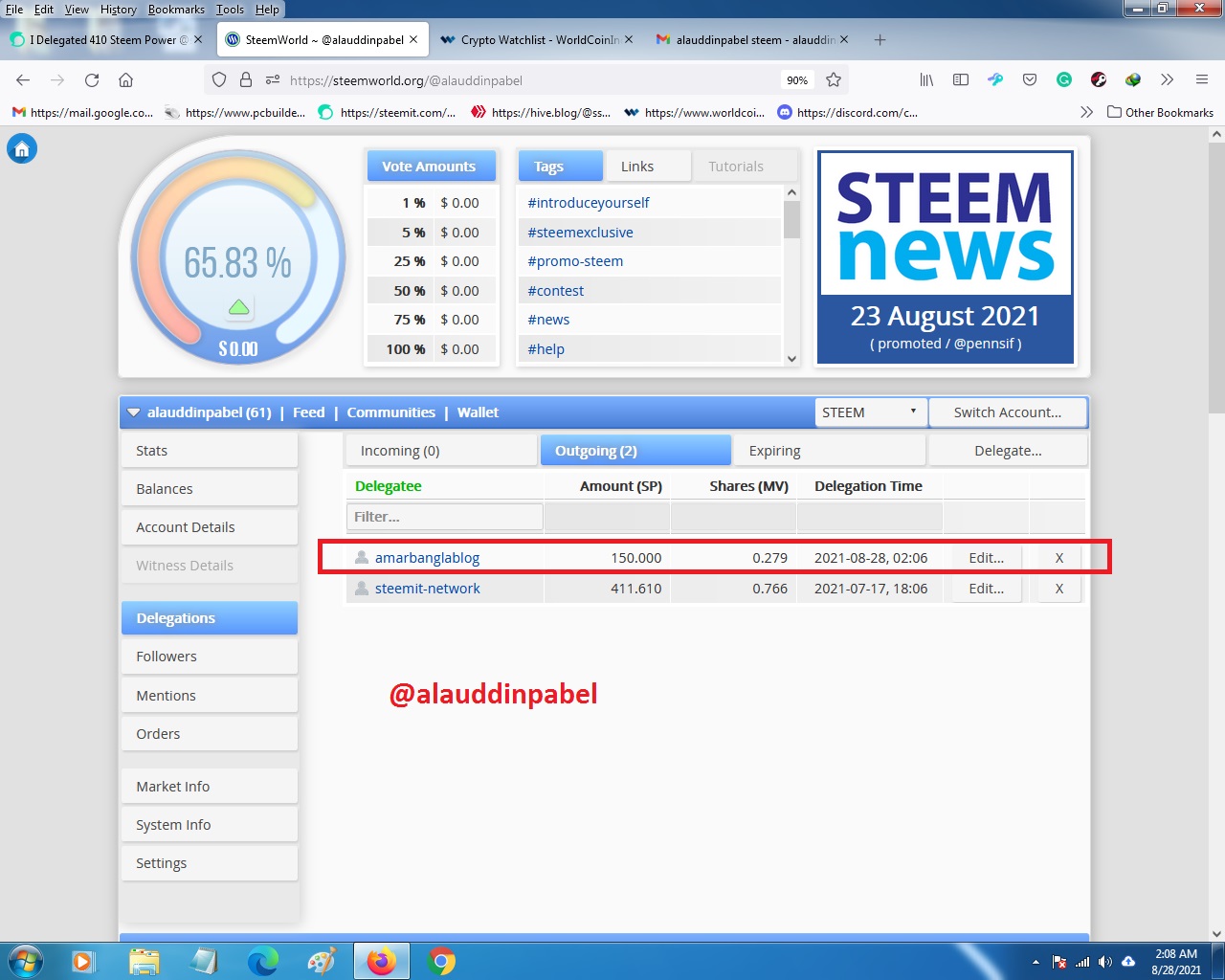
Task: Launch Google Chrome from the taskbar
Action: (441, 961)
